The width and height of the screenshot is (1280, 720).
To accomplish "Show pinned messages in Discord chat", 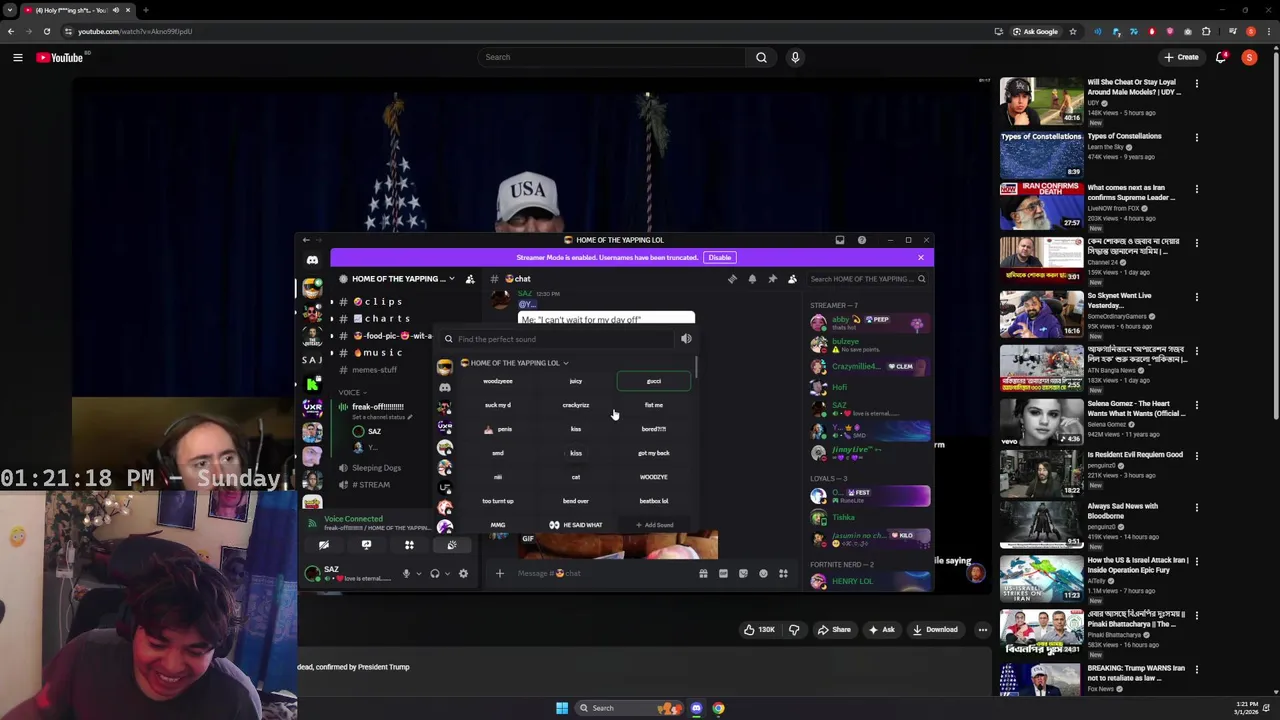I will (772, 279).
